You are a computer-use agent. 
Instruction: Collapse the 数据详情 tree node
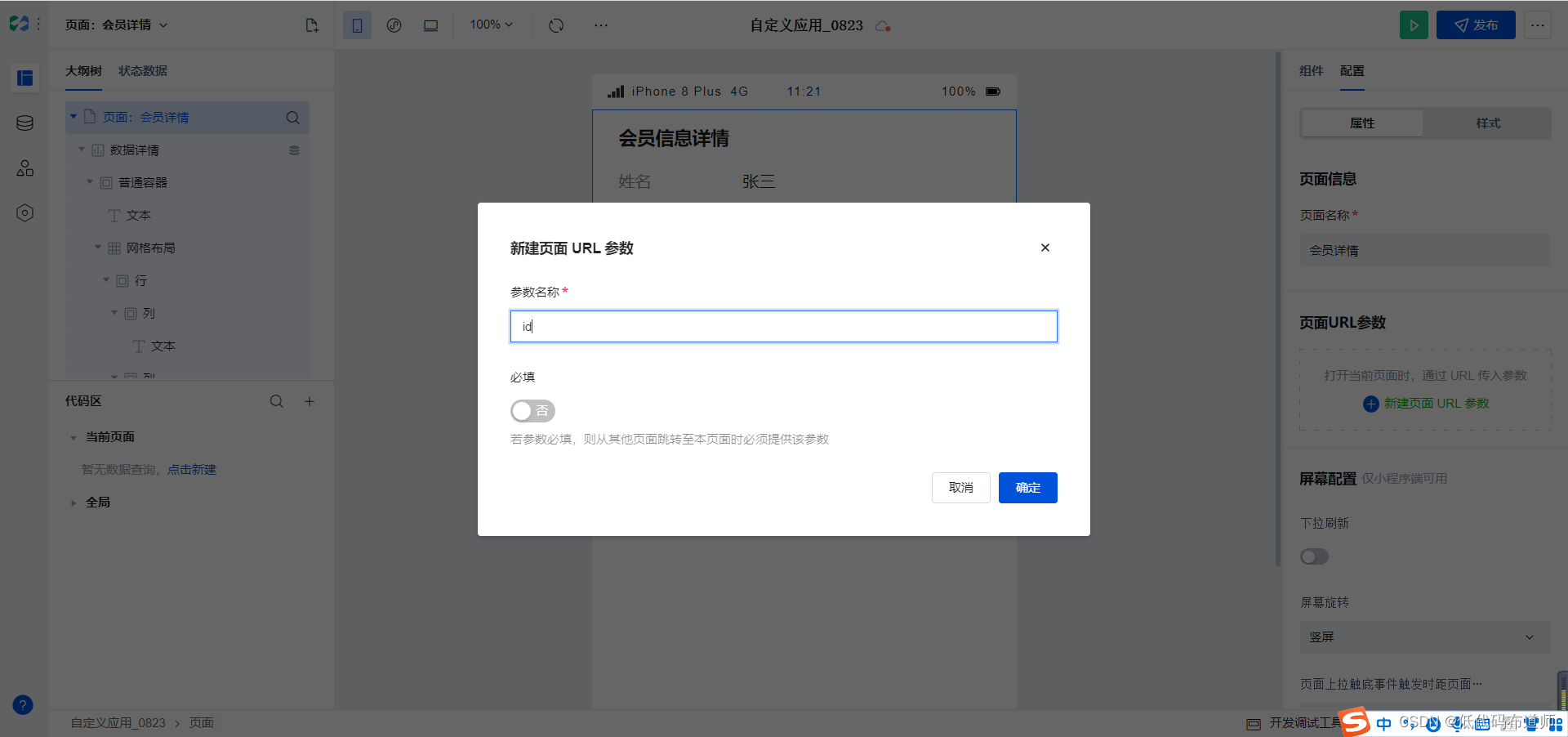82,150
